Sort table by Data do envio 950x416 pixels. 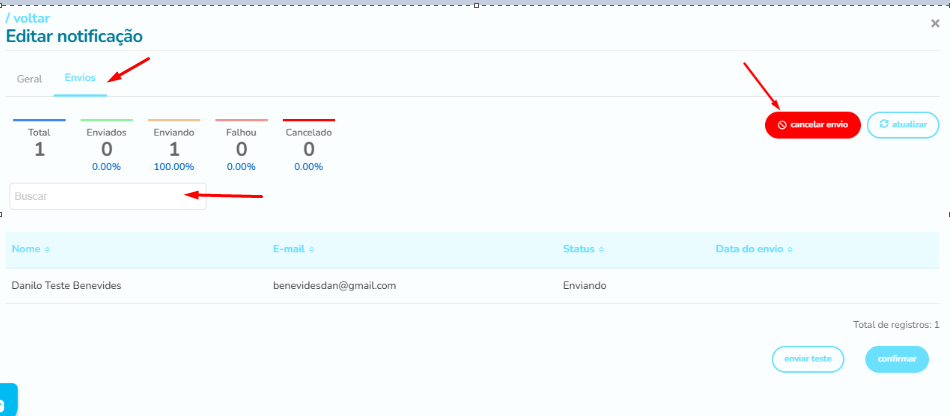[x=754, y=249]
